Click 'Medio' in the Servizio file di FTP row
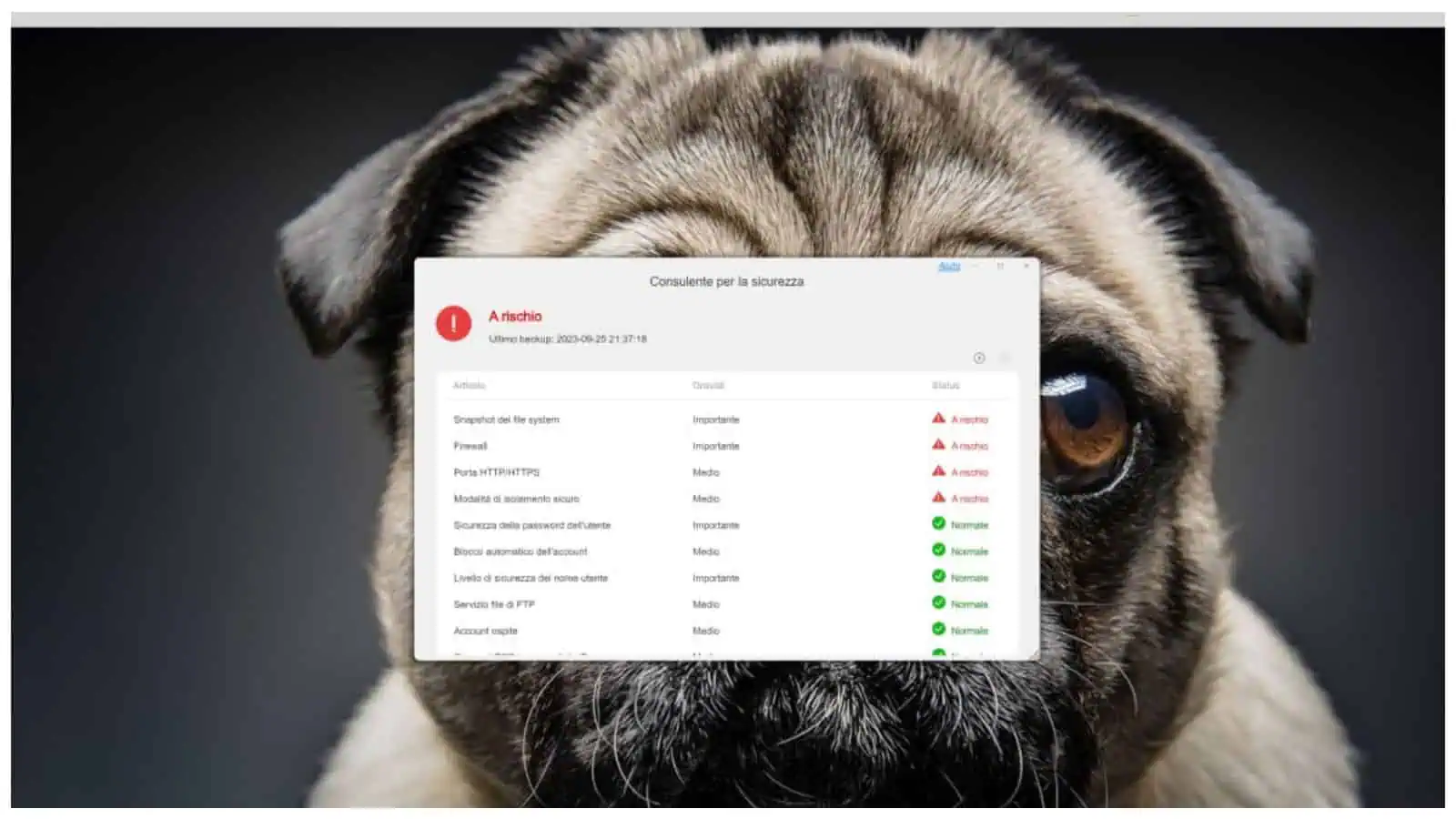The image size is (1456, 819). (x=705, y=604)
